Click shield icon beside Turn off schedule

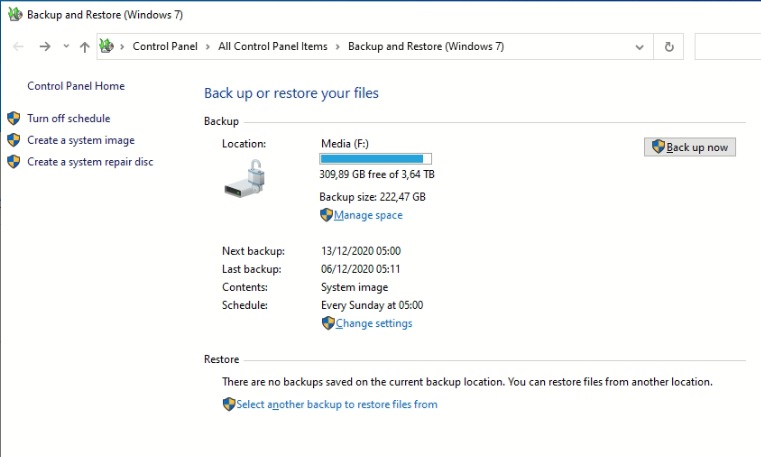pos(14,118)
